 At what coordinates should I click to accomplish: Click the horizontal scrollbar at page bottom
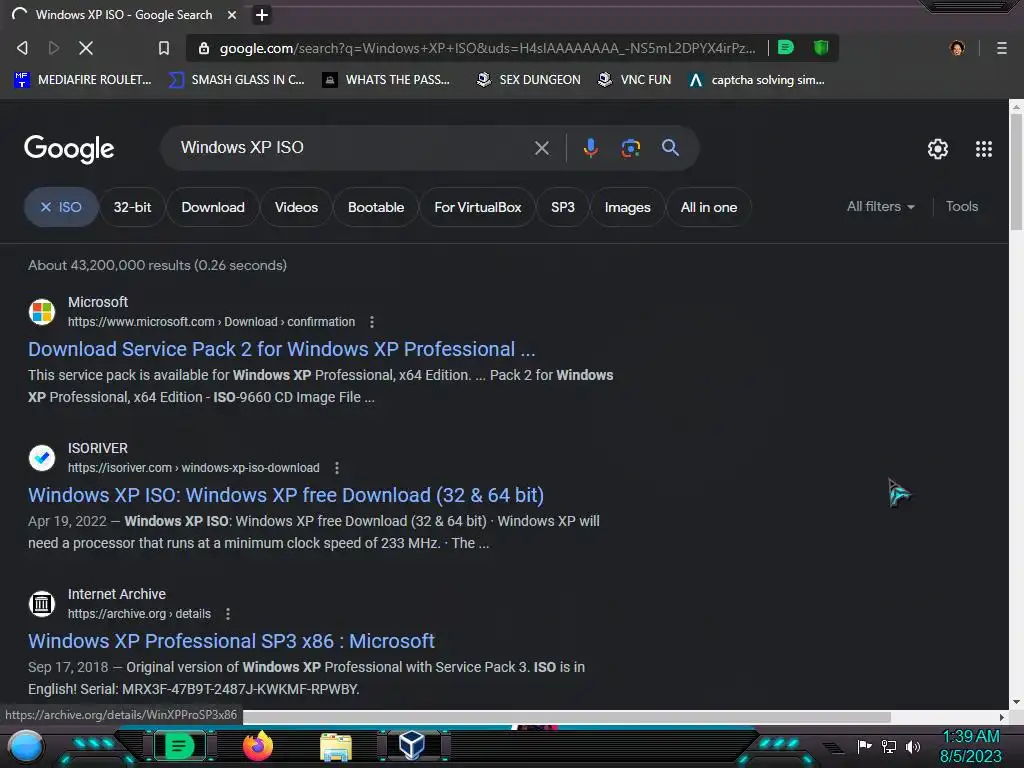567,717
